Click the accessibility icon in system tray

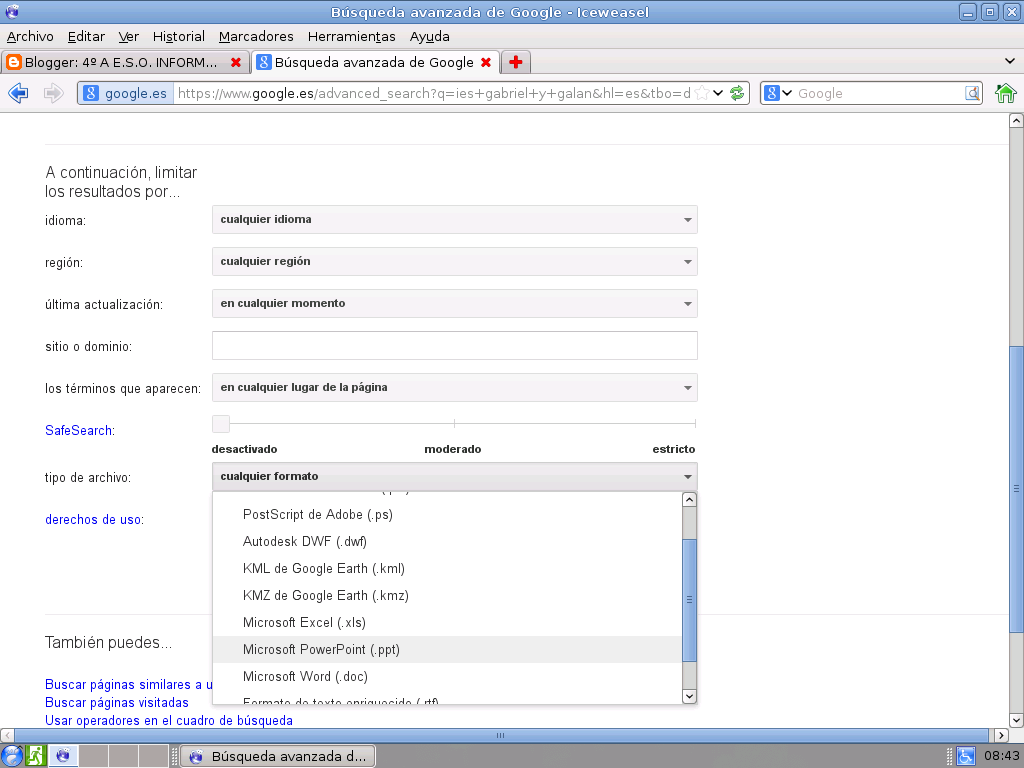[966, 756]
